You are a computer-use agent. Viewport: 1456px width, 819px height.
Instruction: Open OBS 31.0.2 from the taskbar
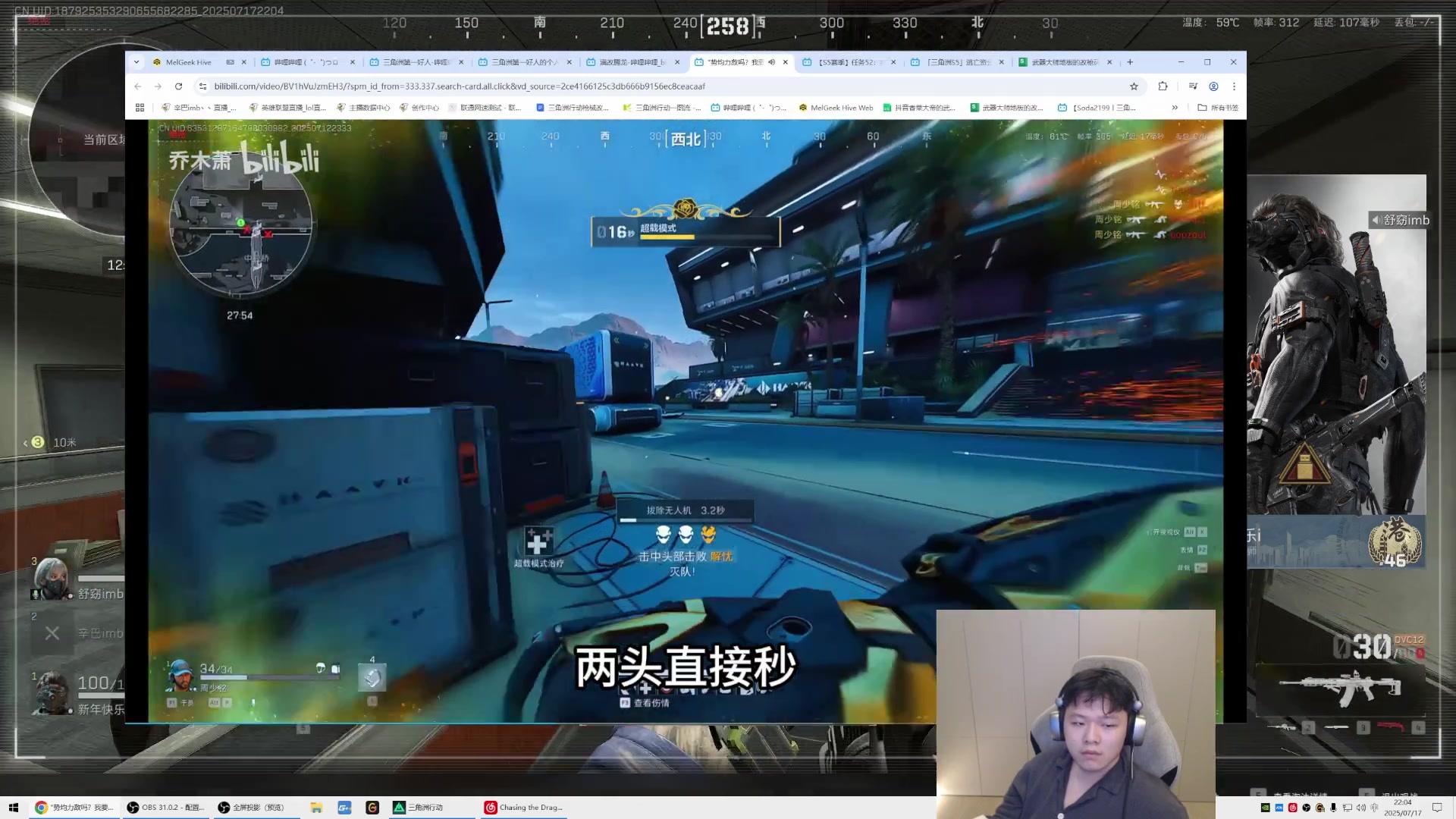tap(165, 808)
